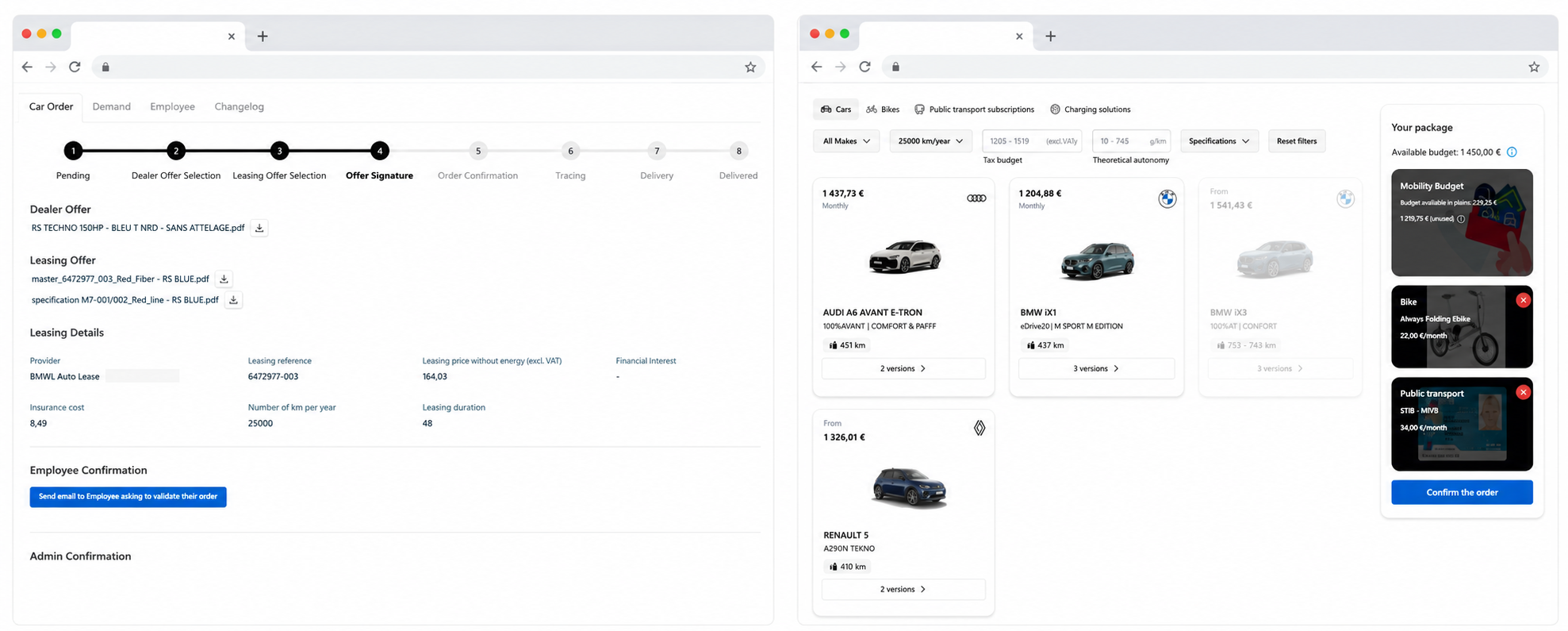Open the Employee tab
Viewport: 1568px width, 631px height.
tap(172, 106)
